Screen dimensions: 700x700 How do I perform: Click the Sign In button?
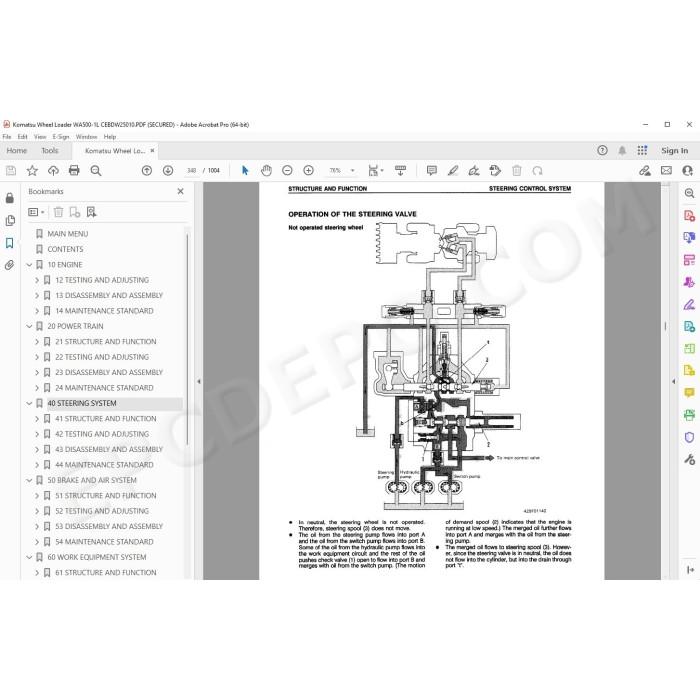(x=674, y=151)
